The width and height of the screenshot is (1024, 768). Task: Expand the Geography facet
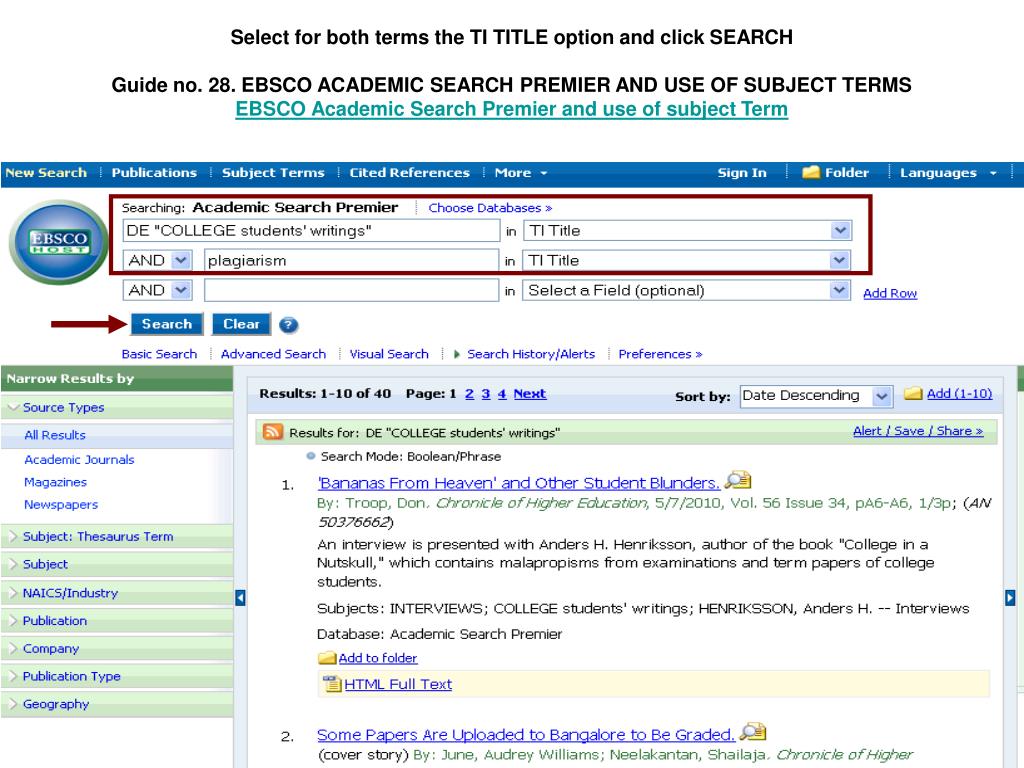tap(13, 704)
